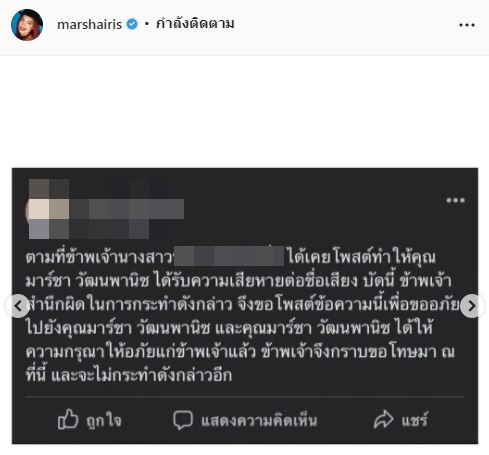This screenshot has width=489, height=455.
Task: Click the share arrow icon
Action: (384, 419)
